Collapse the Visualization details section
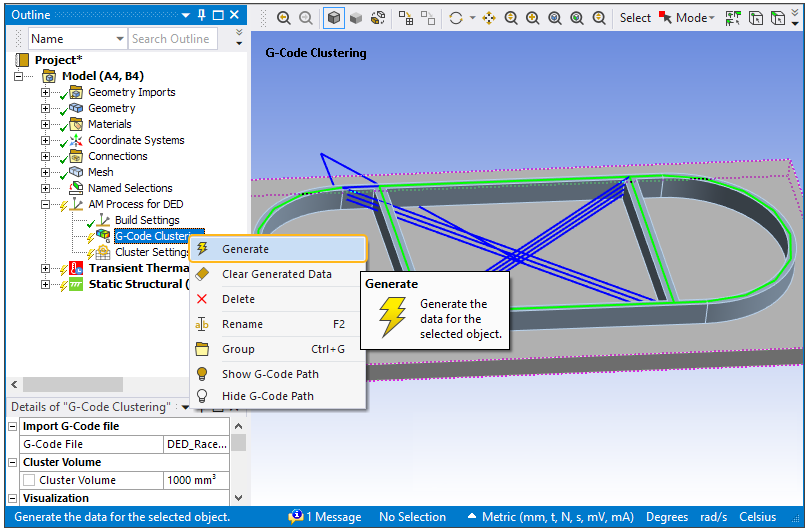The height and width of the screenshot is (532, 807). [x=13, y=498]
